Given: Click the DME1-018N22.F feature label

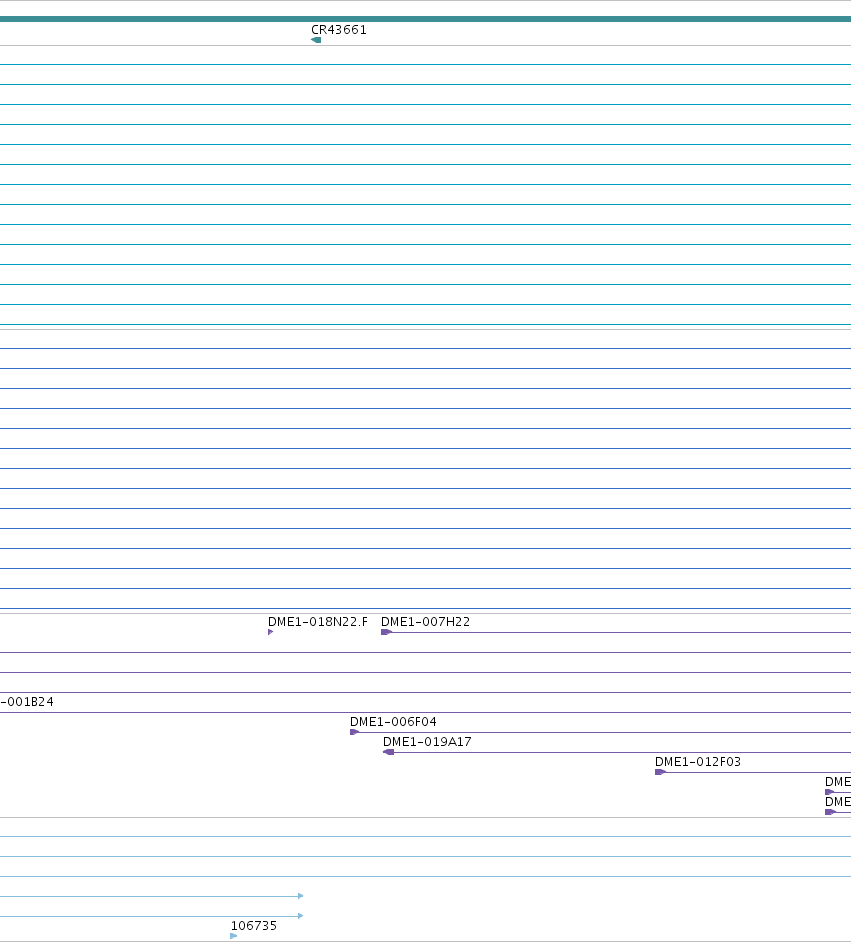Looking at the screenshot, I should pyautogui.click(x=318, y=622).
